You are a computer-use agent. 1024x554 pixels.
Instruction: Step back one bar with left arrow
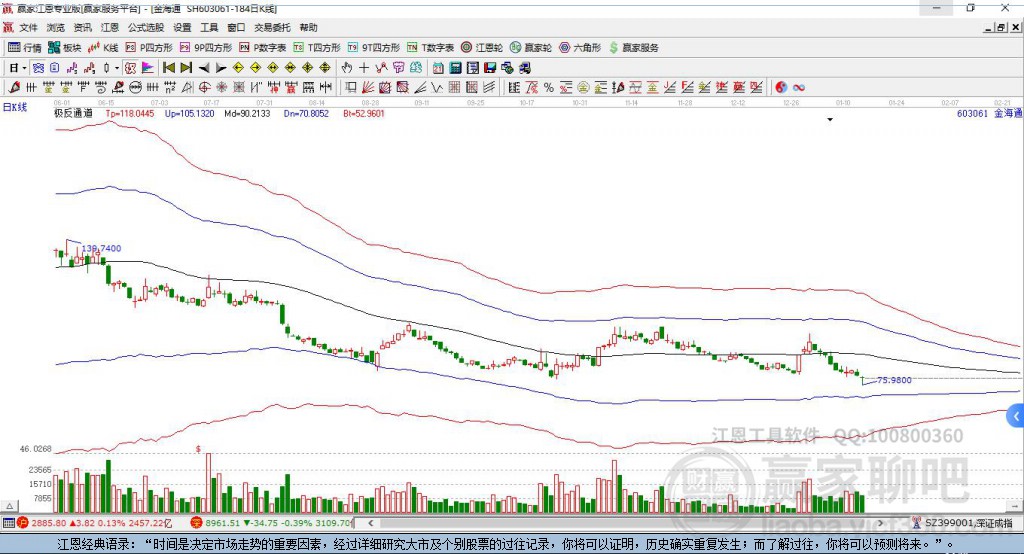pos(204,68)
